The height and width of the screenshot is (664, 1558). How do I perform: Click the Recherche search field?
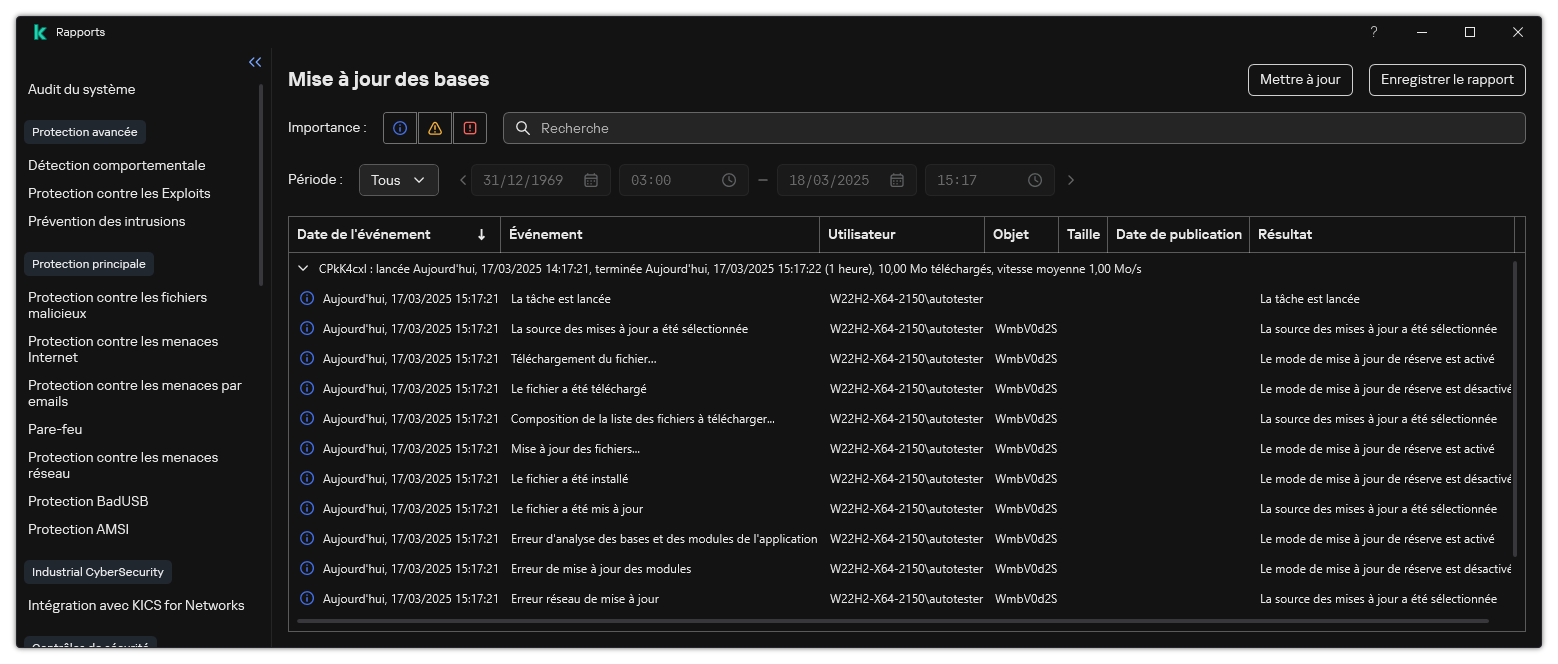(1020, 128)
